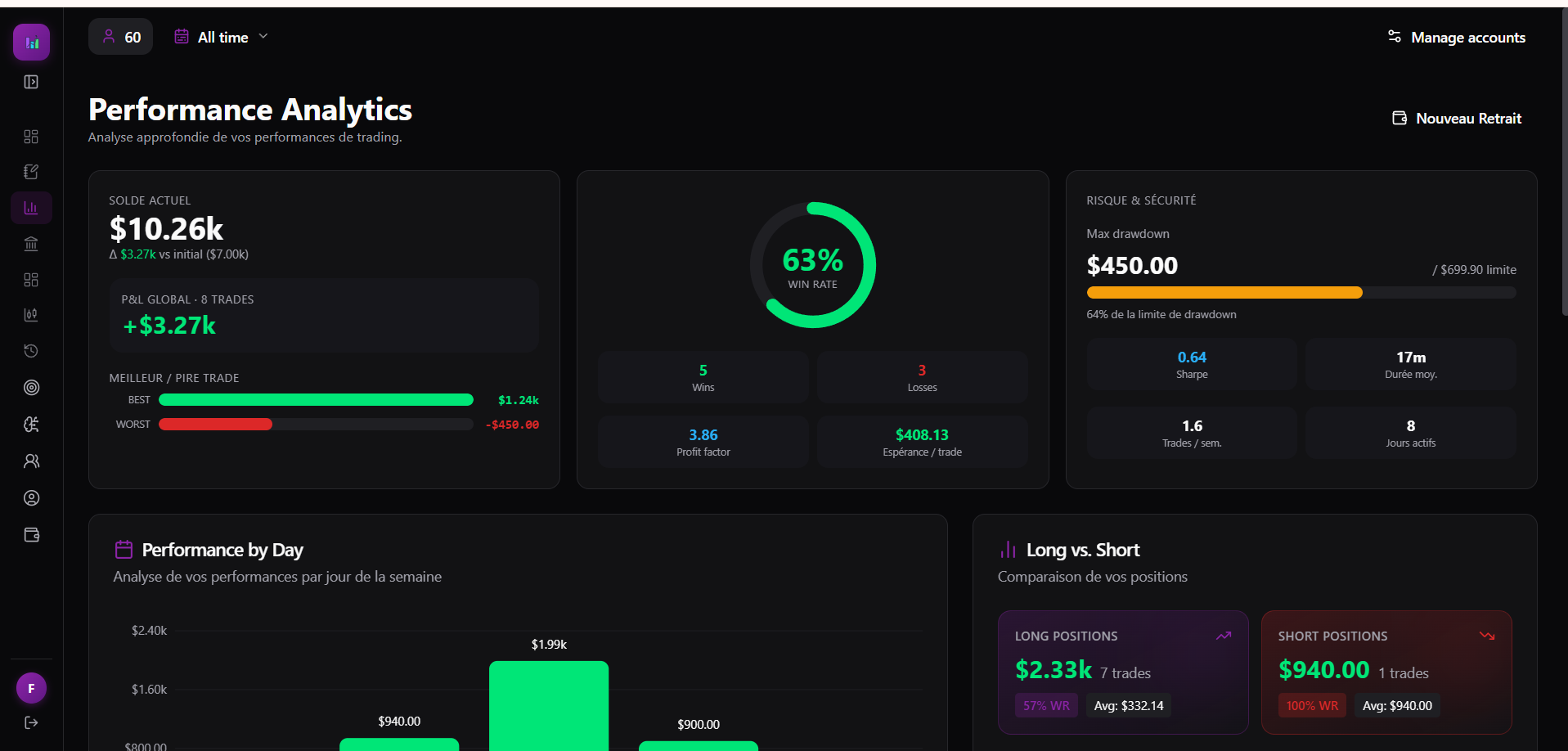Click the $940.00 bar in Performance by Day
The width and height of the screenshot is (1568, 751).
tap(399, 744)
